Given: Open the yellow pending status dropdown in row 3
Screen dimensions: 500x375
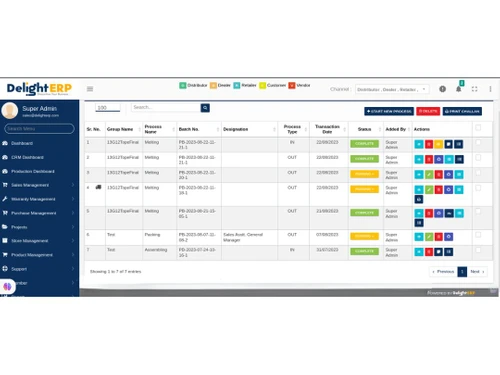Looking at the screenshot, I should click(x=364, y=174).
